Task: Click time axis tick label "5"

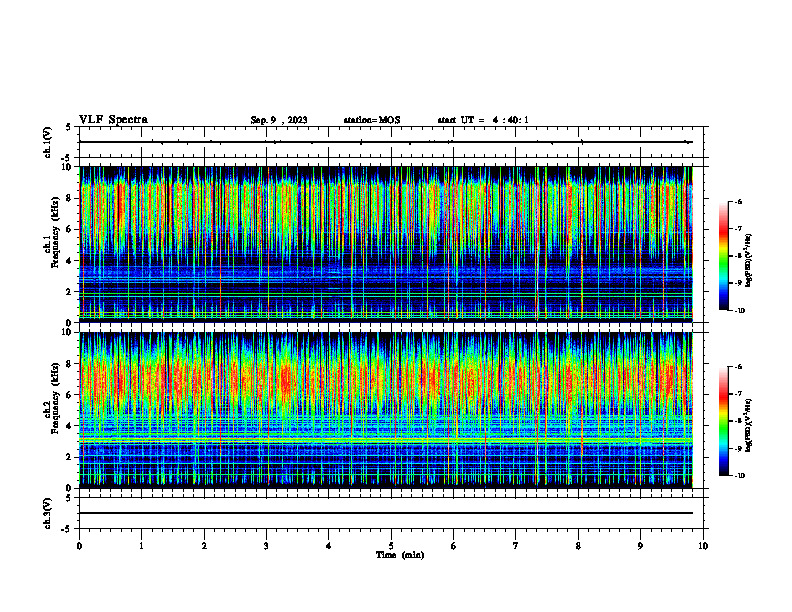Action: coord(391,546)
